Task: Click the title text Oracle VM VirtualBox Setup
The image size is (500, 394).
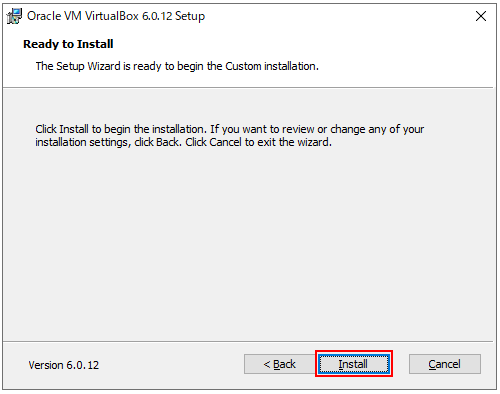Action: [x=116, y=16]
